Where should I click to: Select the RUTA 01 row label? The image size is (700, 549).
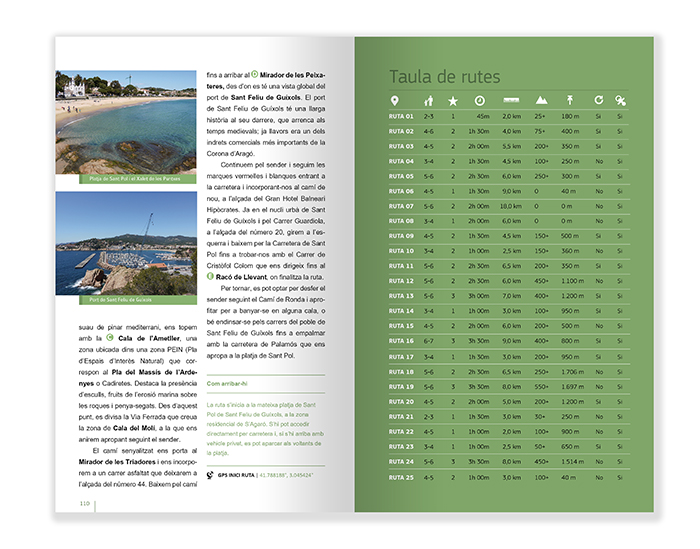point(401,116)
